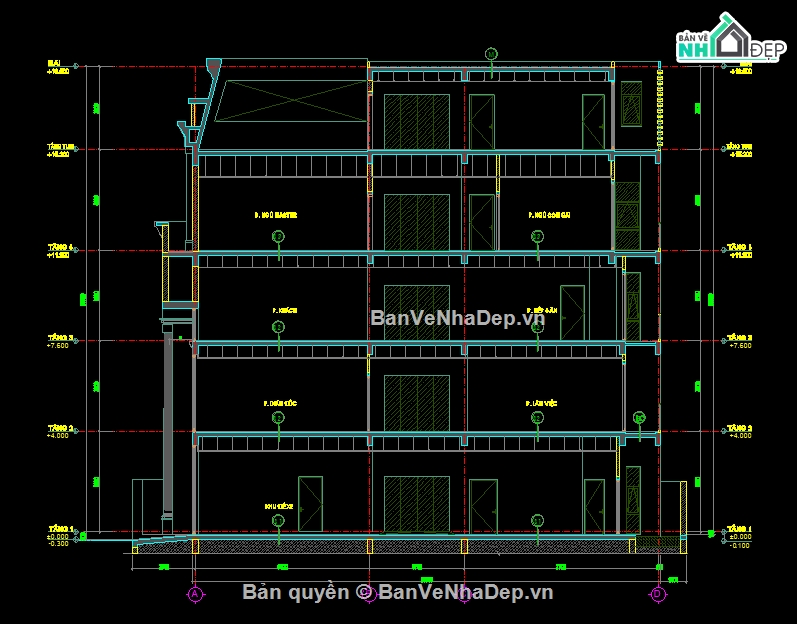
Task: Click the -0.300 elevation label
Action: pyautogui.click(x=58, y=544)
